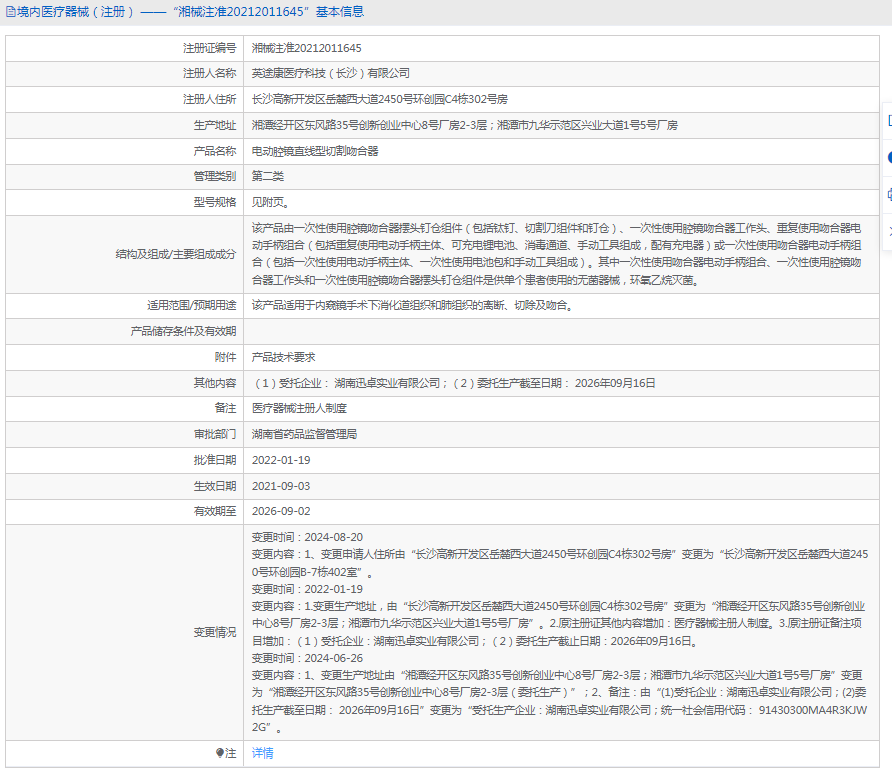Click the blue round icon in side toolbar

[x=889, y=158]
